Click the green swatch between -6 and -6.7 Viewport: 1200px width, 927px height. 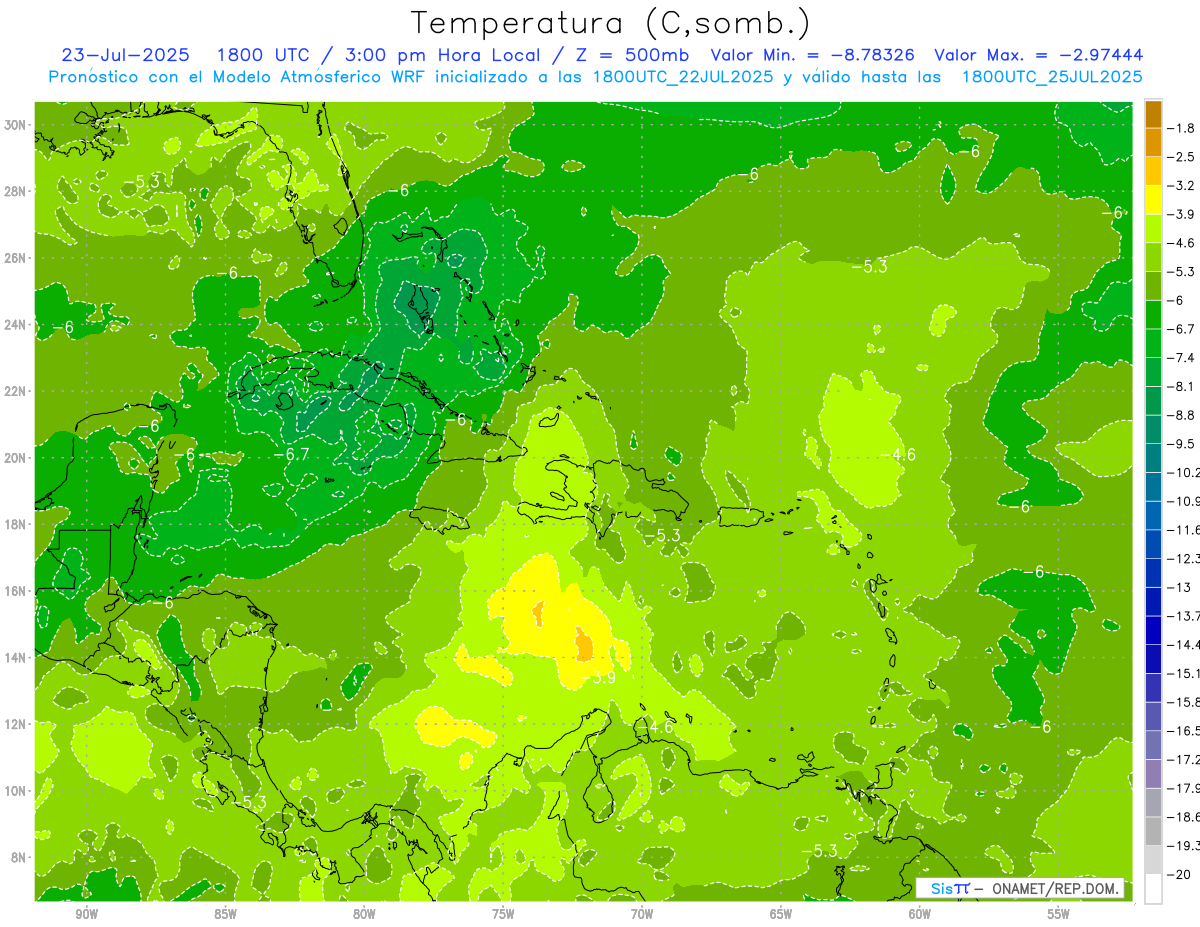[1153, 314]
